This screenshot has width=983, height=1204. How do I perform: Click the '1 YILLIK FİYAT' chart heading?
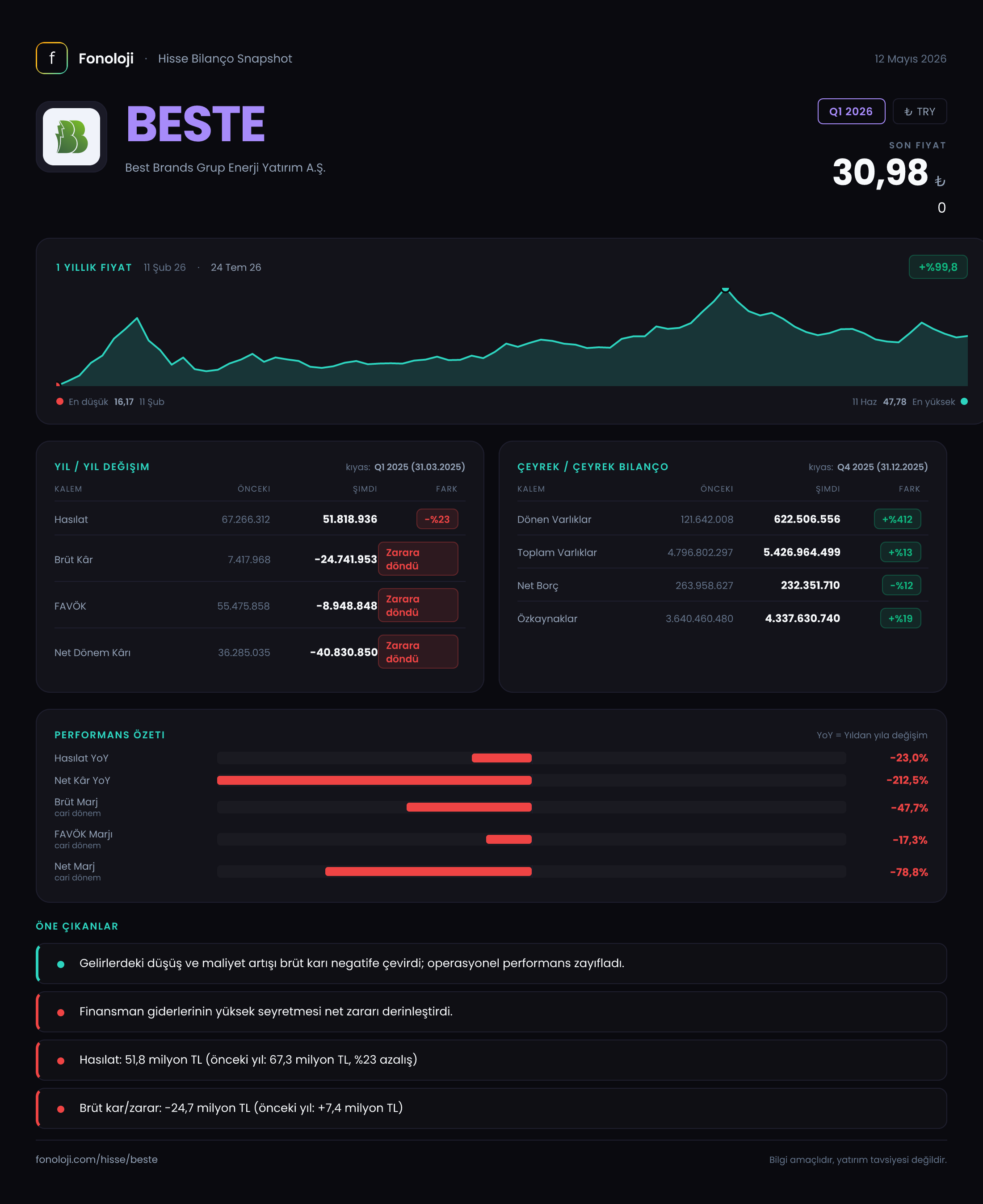[x=93, y=267]
